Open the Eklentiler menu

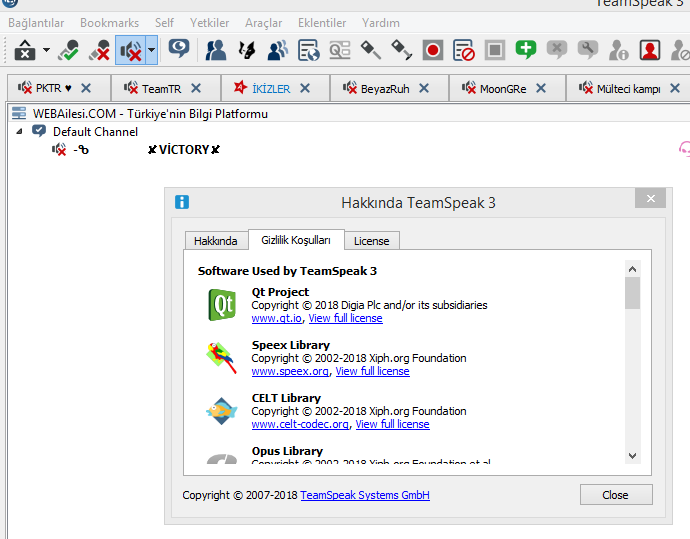point(322,23)
